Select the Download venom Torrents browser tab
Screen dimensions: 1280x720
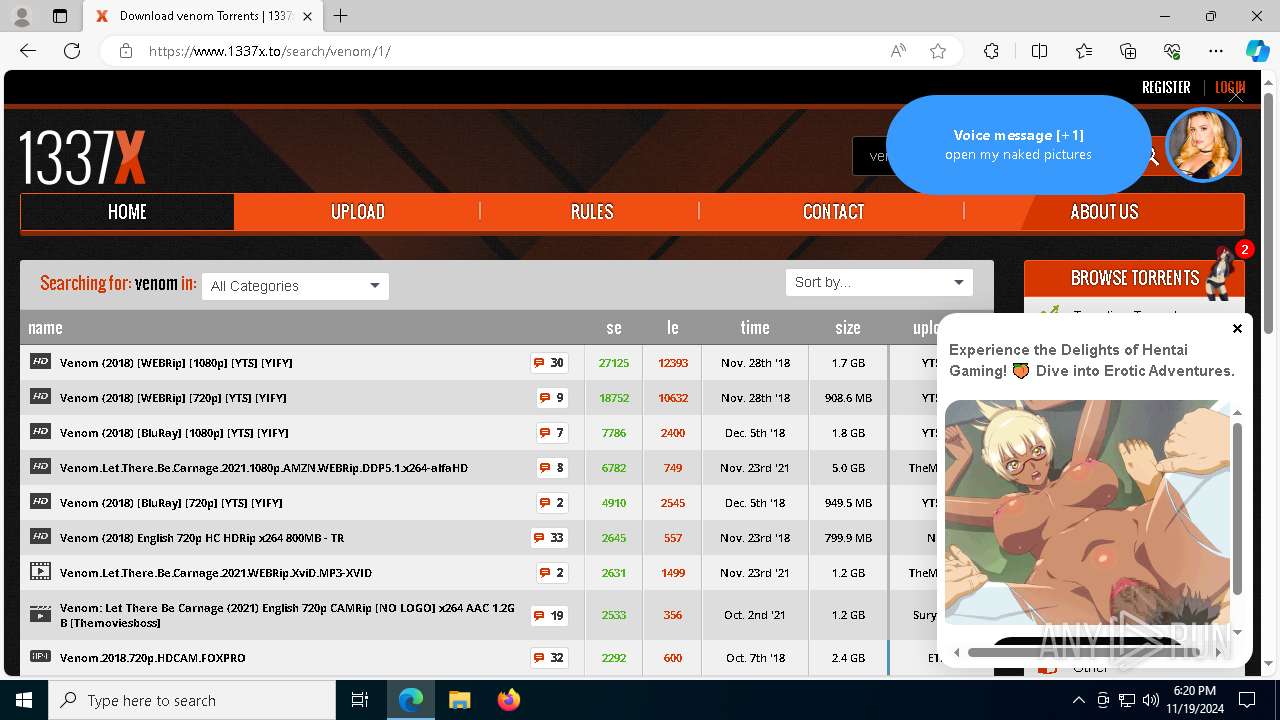pos(202,16)
